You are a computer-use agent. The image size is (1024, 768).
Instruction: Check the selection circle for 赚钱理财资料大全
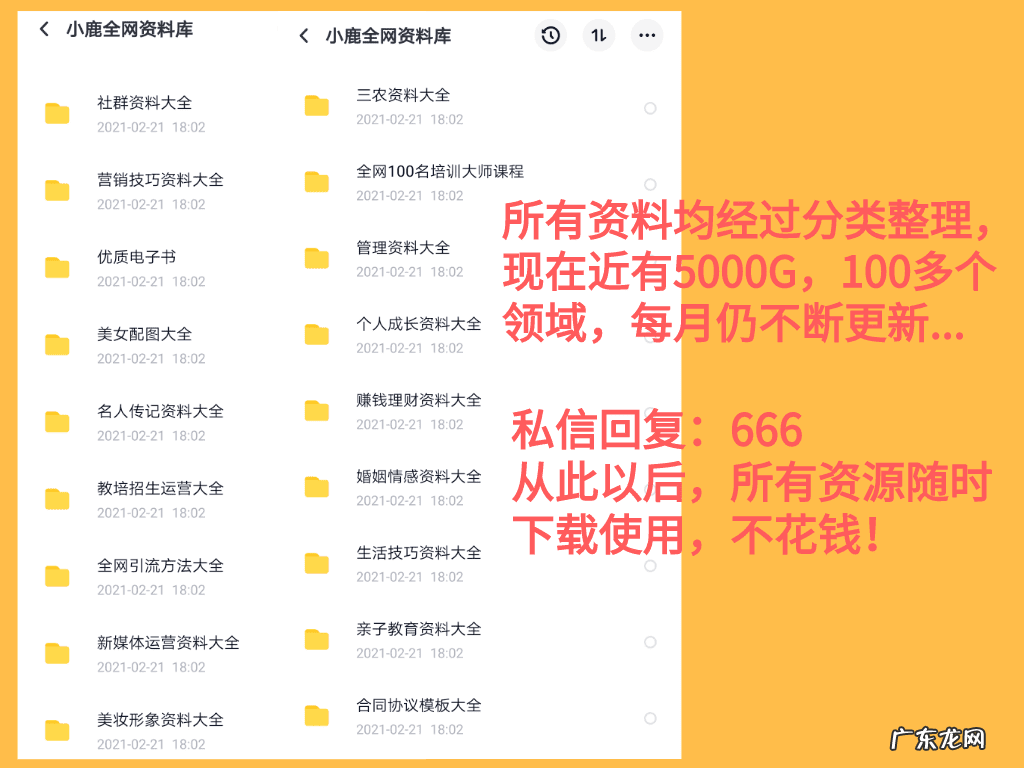click(x=650, y=412)
